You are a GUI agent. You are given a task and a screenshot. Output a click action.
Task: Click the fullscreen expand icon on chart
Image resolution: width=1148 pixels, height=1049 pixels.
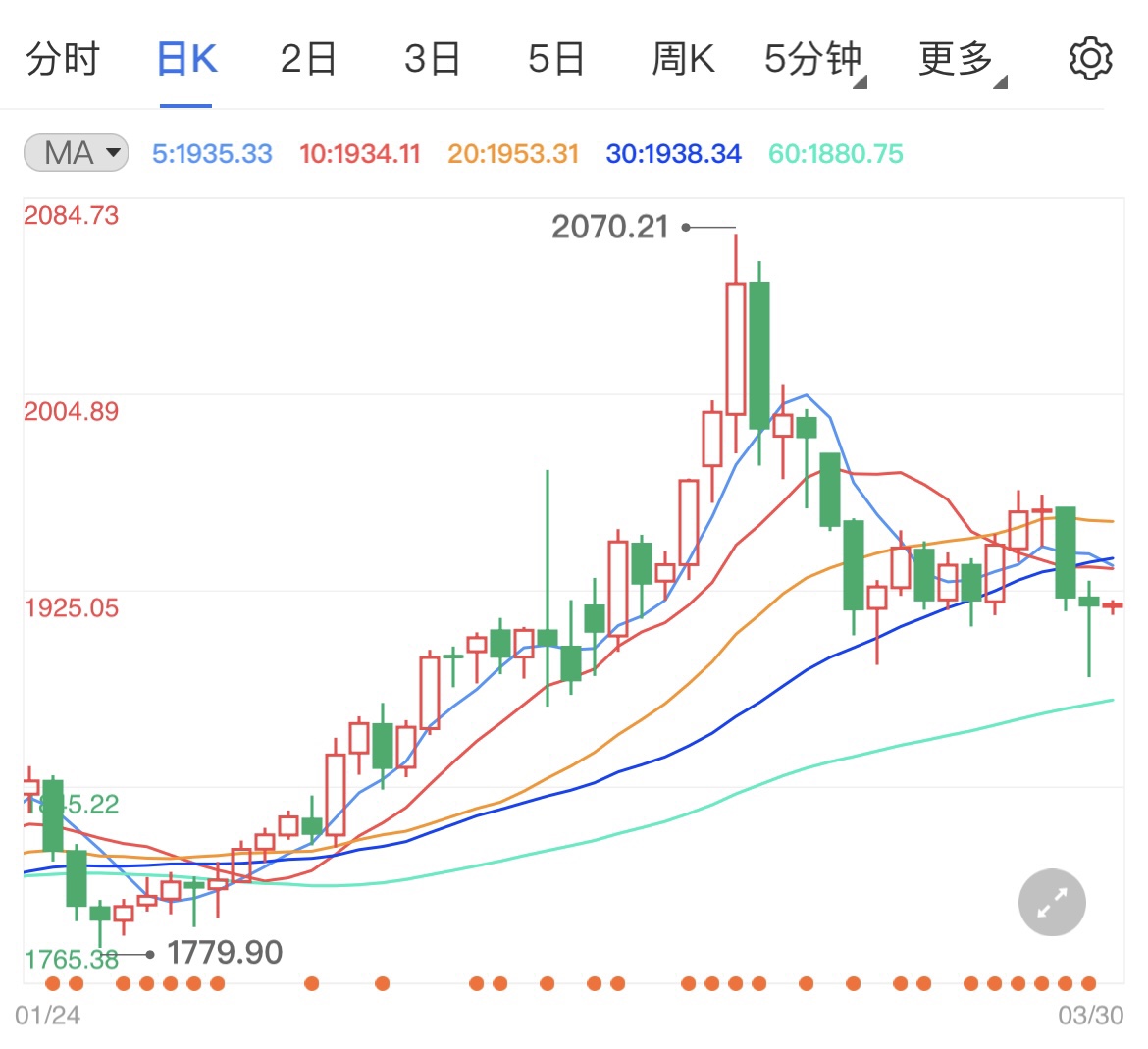click(x=1051, y=902)
